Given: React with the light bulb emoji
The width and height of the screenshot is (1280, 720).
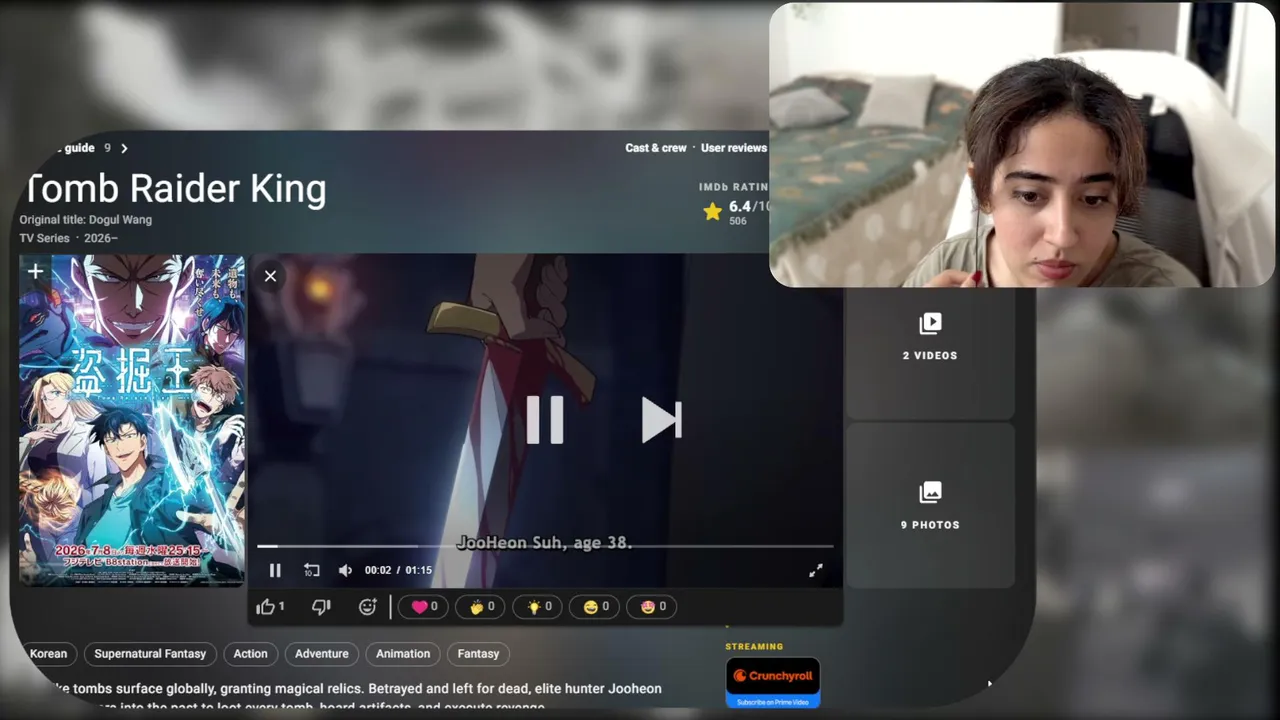Looking at the screenshot, I should 538,606.
